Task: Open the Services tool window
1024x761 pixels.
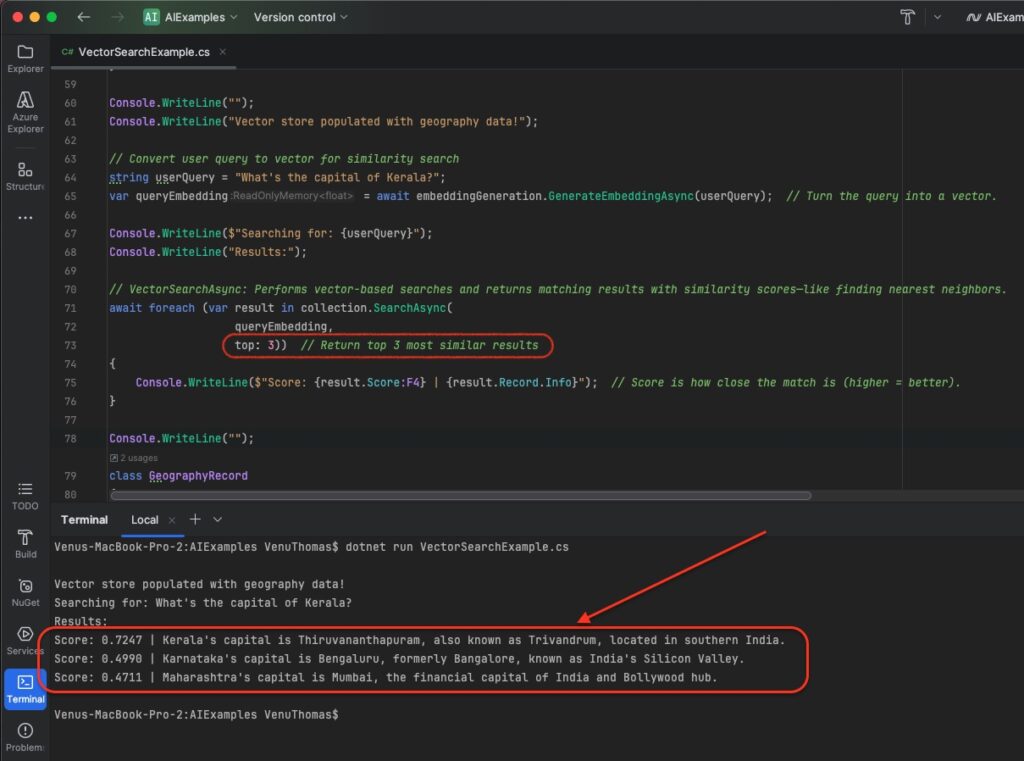Action: (x=25, y=640)
